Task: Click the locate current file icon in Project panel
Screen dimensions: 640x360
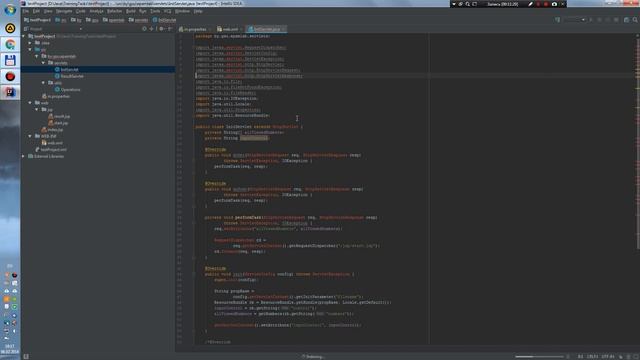Action: (x=144, y=29)
